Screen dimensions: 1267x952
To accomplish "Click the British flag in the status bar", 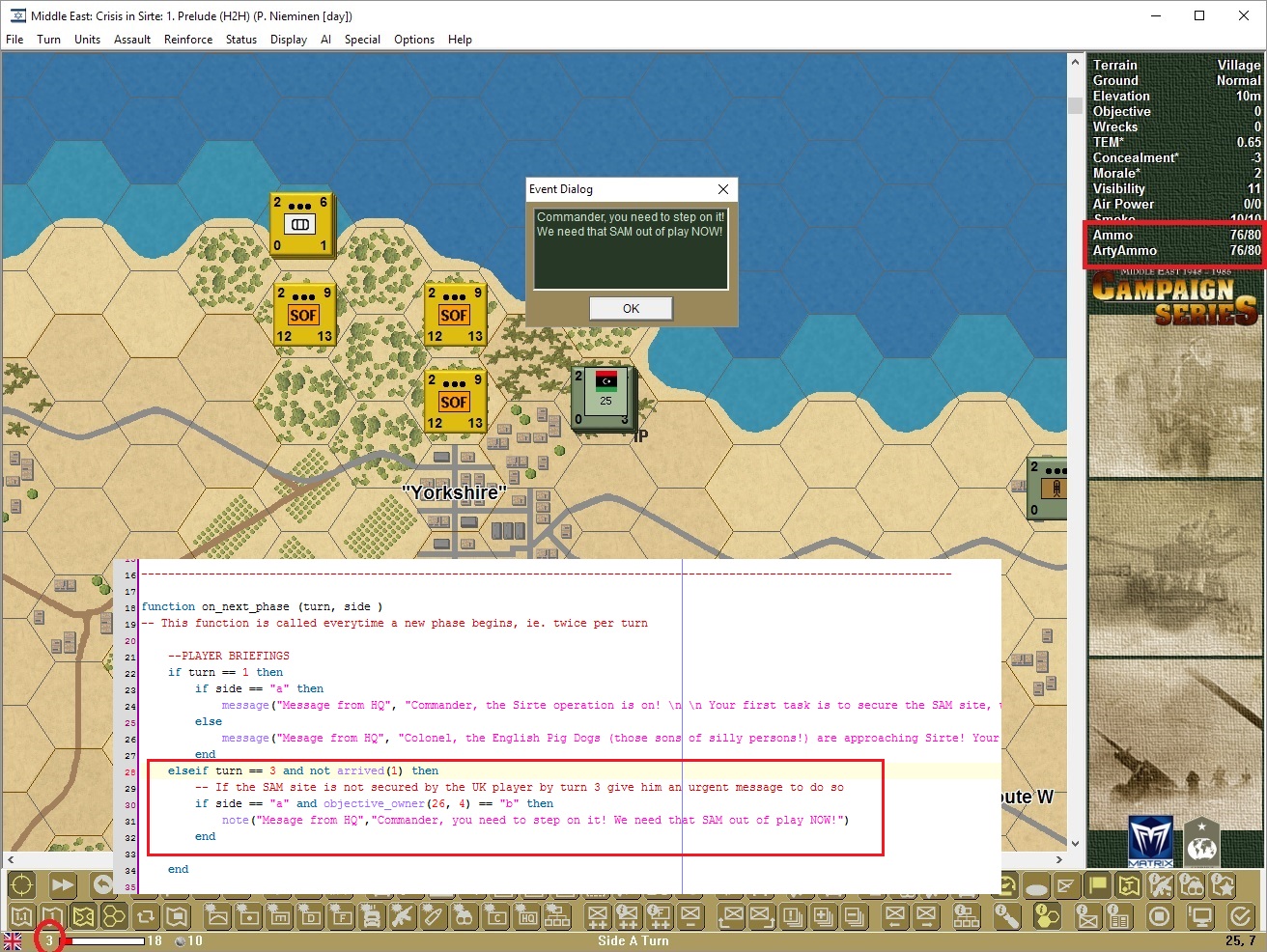I will coord(13,940).
